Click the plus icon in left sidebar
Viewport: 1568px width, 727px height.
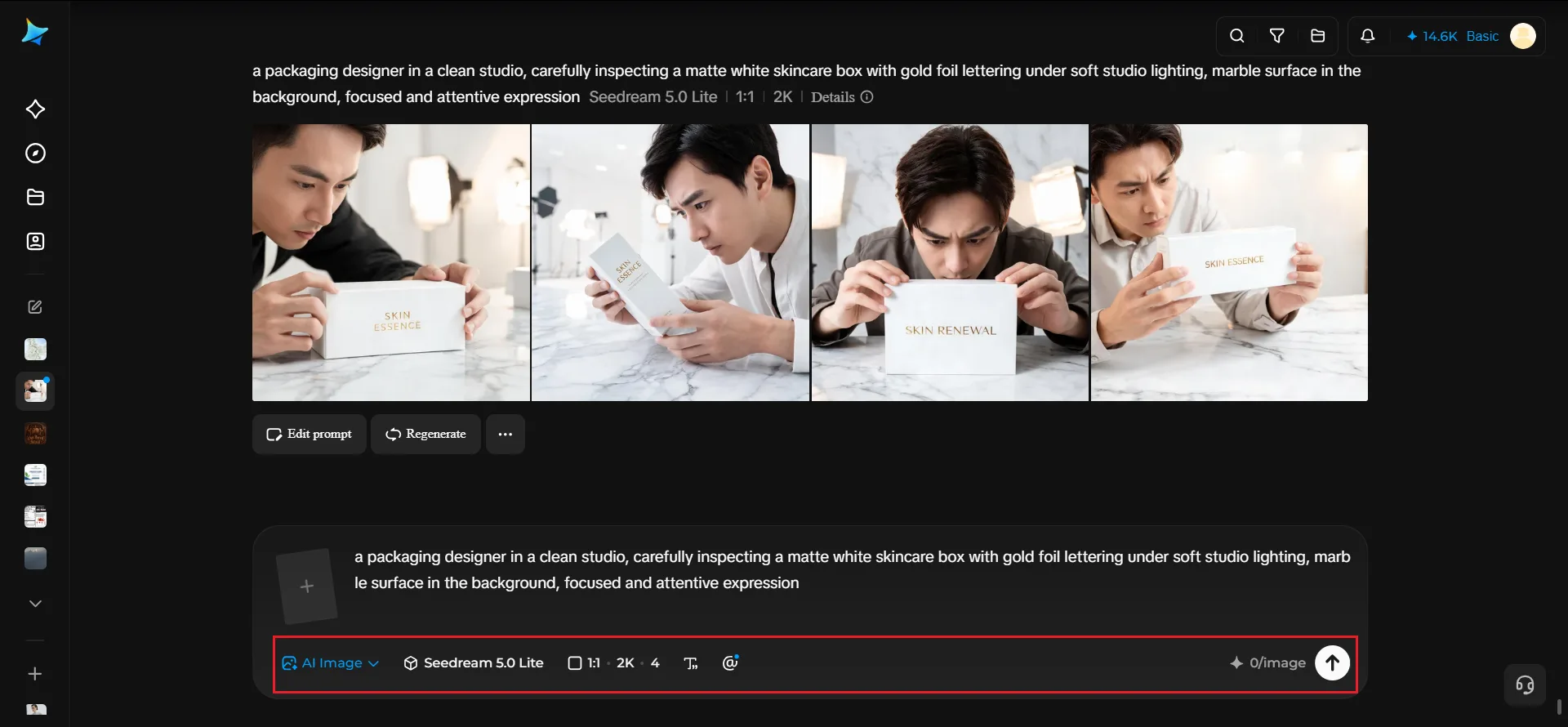[35, 674]
